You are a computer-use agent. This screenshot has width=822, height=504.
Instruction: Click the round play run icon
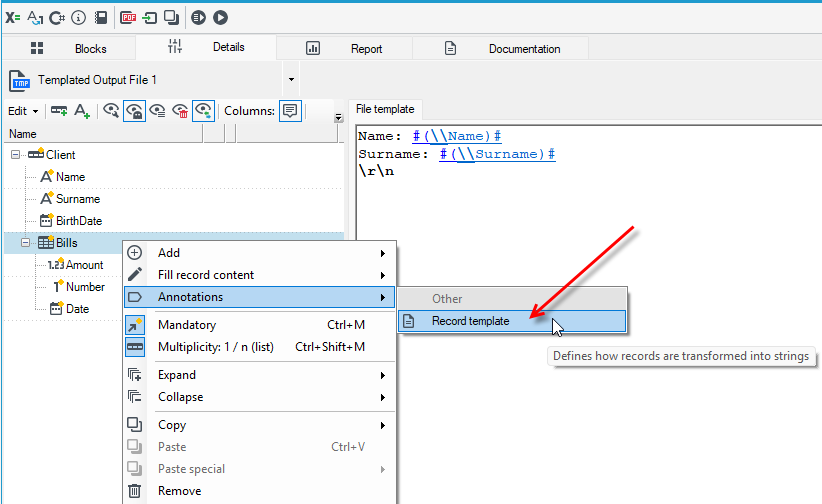pos(221,18)
